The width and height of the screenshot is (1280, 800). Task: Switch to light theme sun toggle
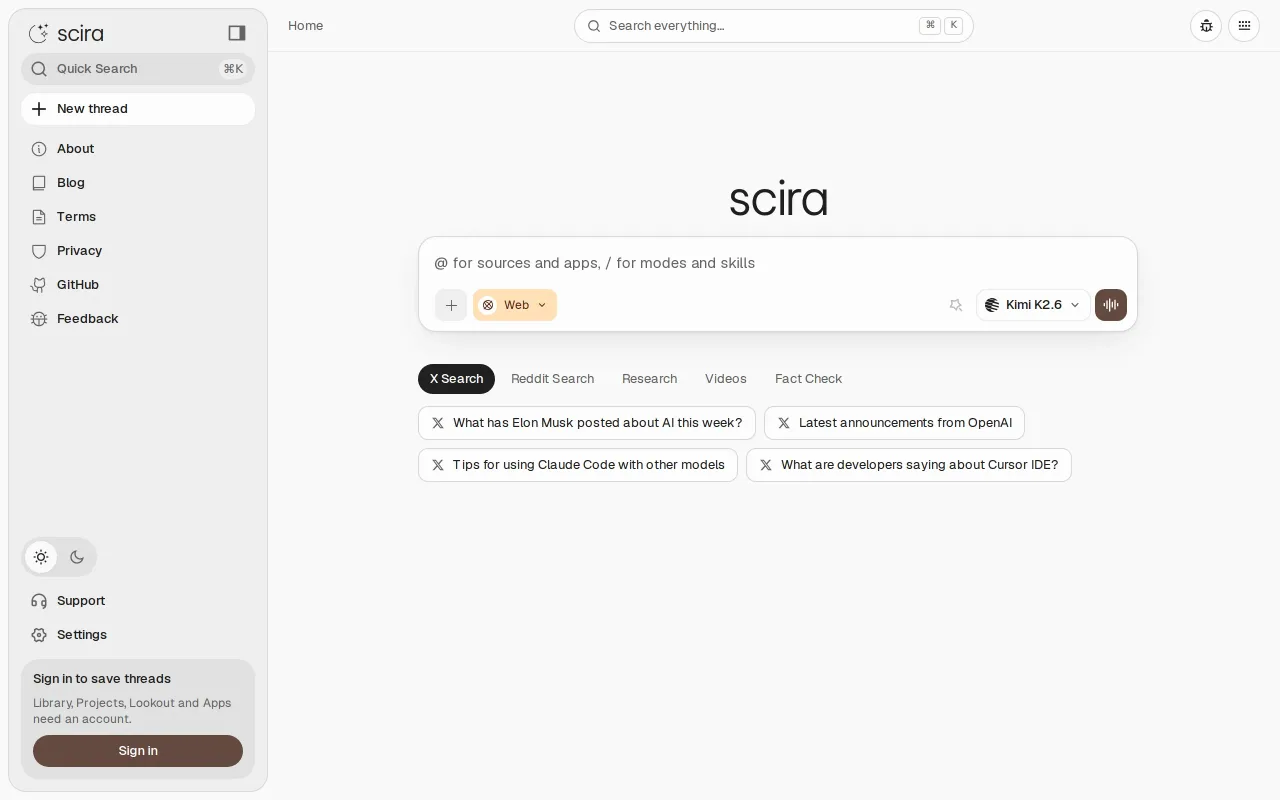point(41,557)
